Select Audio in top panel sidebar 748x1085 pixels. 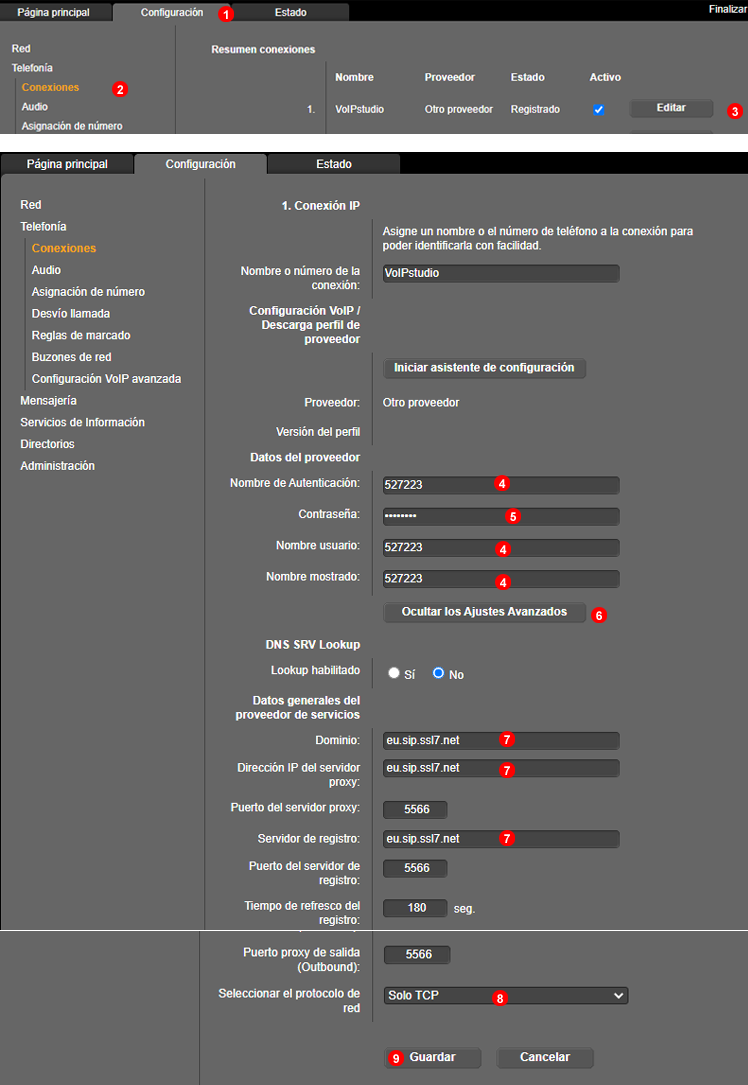pos(35,107)
